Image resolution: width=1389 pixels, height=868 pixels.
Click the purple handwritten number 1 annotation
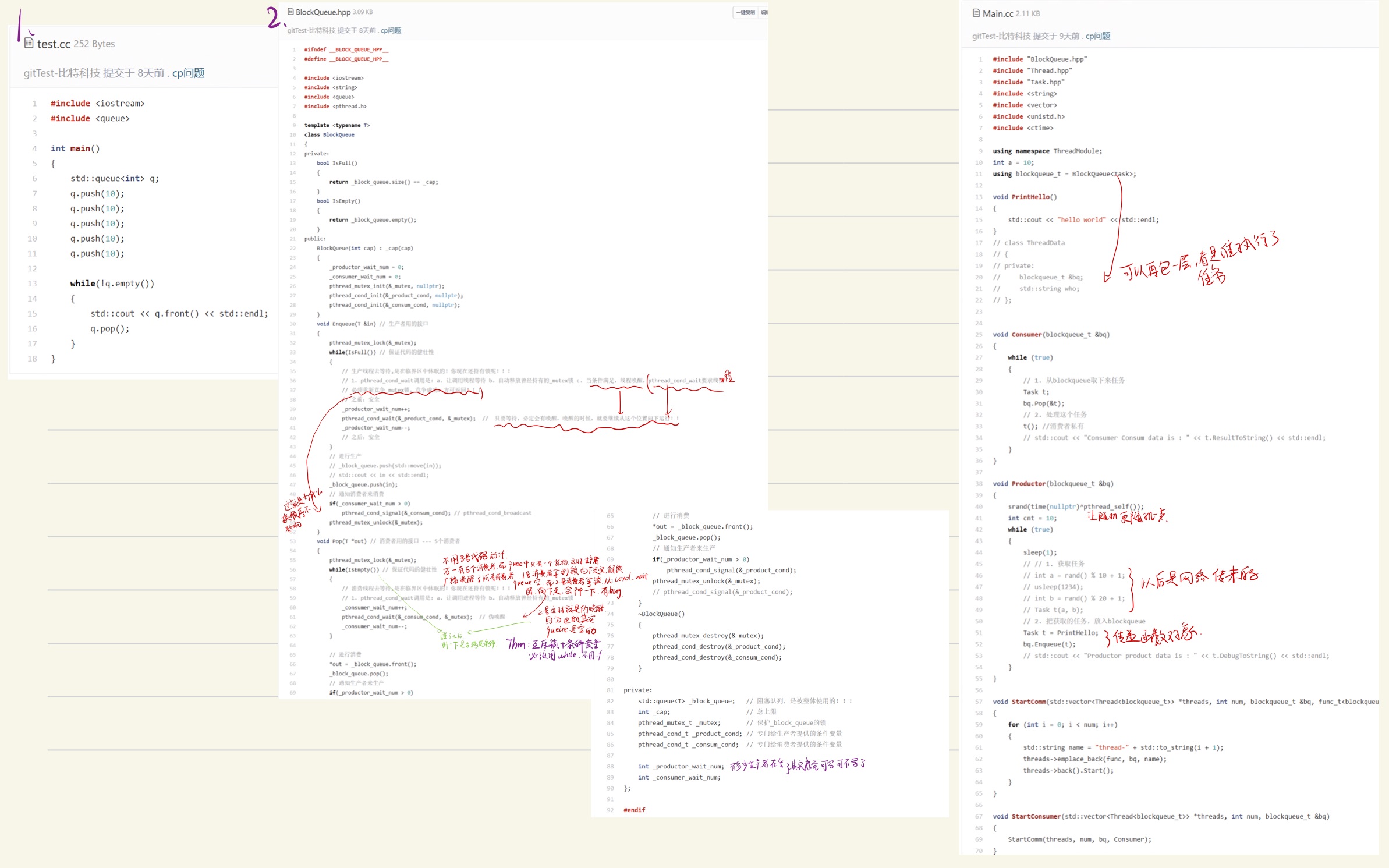(x=20, y=25)
